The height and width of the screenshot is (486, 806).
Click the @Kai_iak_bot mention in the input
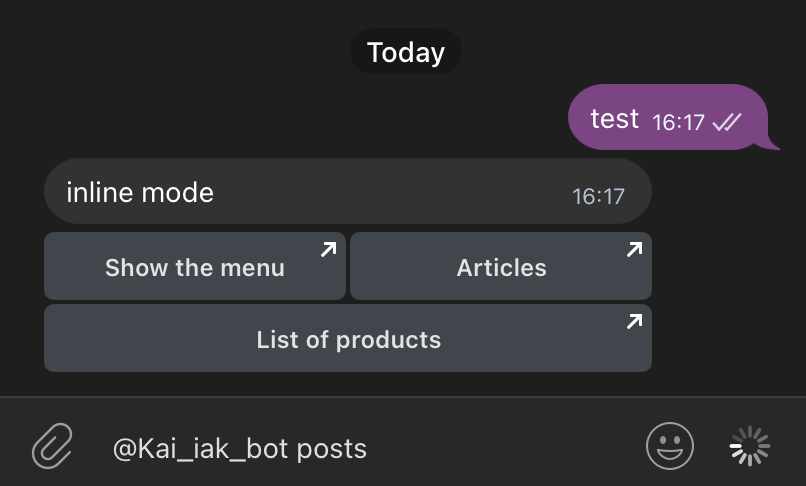pyautogui.click(x=201, y=449)
